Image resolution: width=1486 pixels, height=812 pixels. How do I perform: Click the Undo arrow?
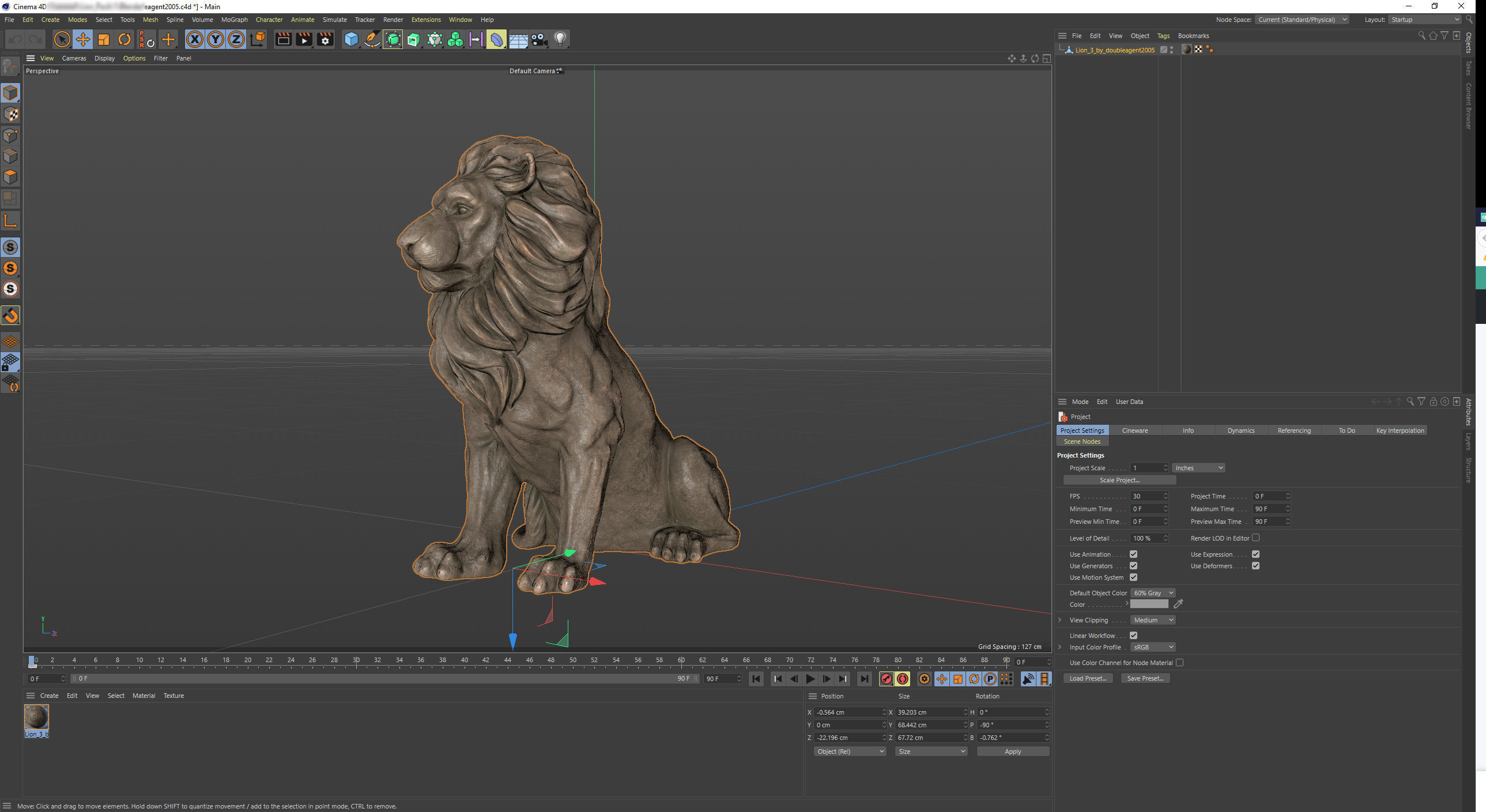tap(16, 39)
